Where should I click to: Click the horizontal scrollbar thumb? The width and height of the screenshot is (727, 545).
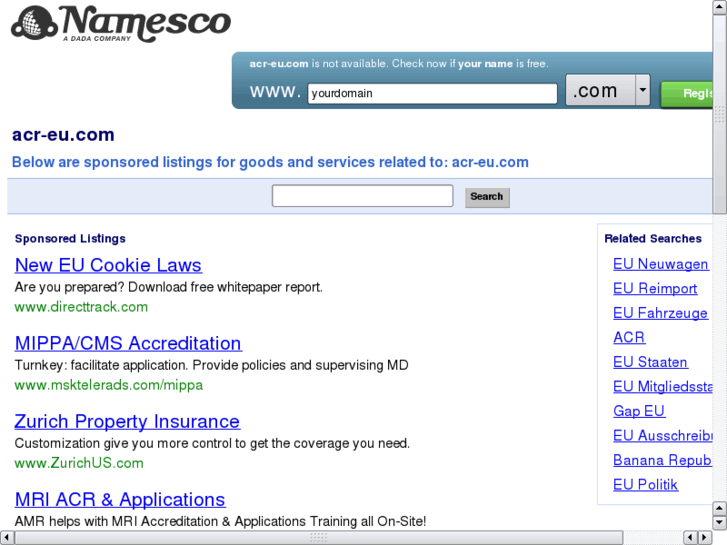tap(319, 538)
